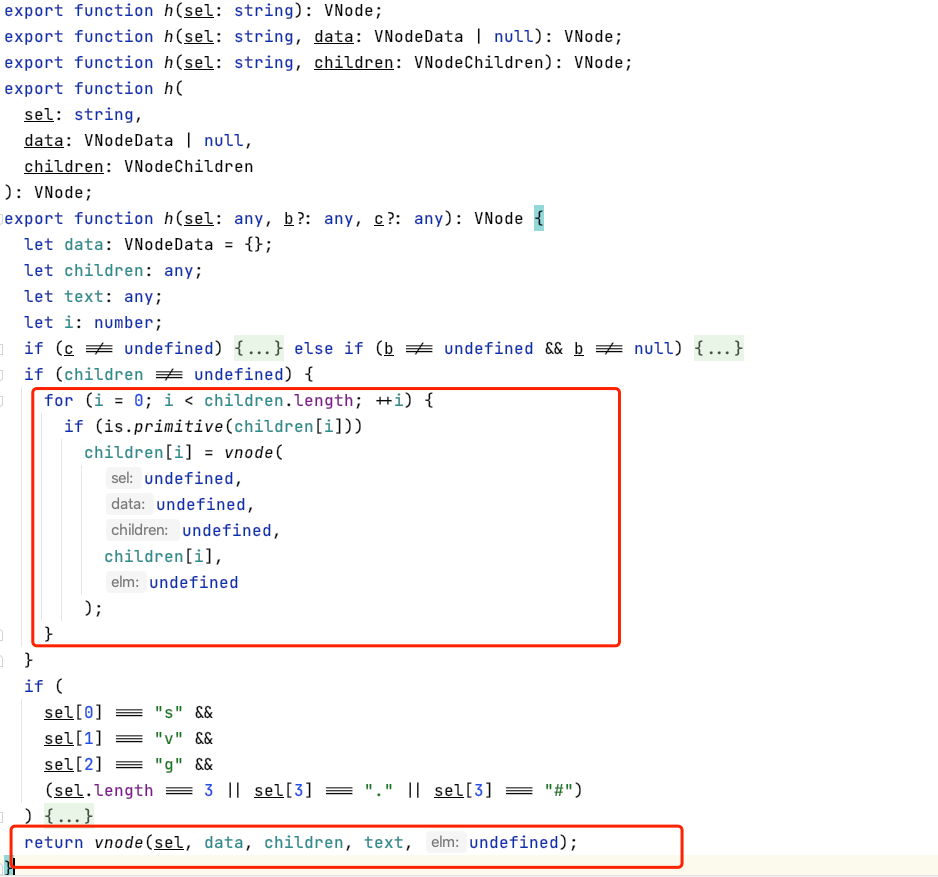Click vnode call in the return statement
938x877 pixels.
tap(119, 843)
